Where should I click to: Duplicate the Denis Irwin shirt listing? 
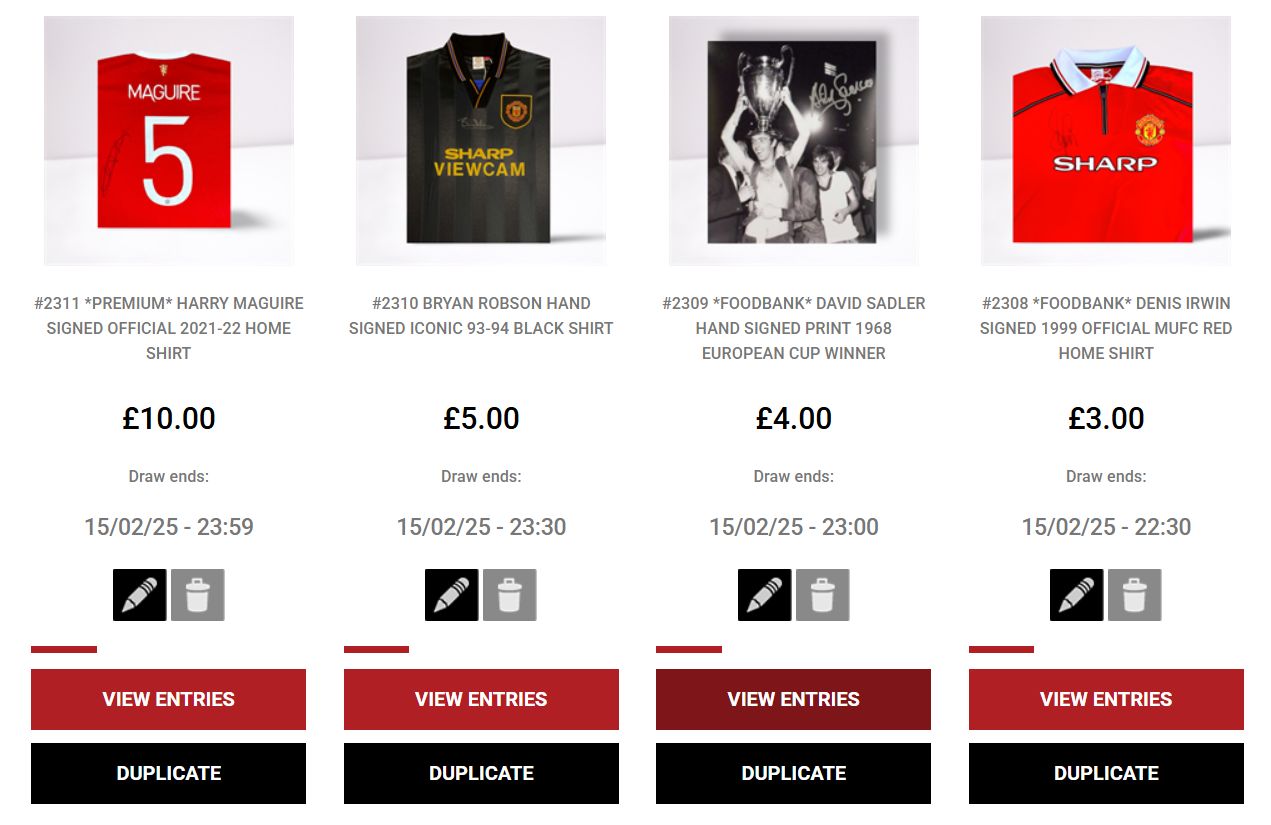tap(1106, 773)
